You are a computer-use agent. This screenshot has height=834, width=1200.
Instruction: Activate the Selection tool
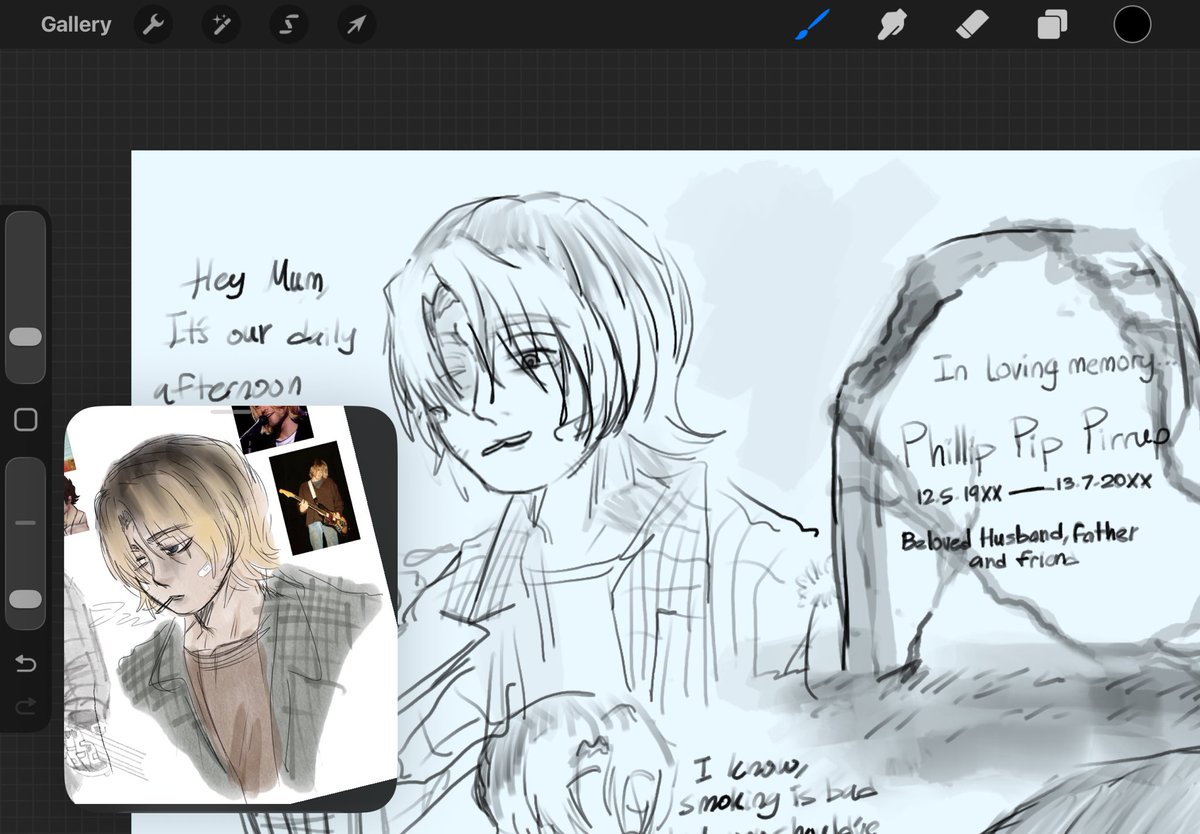click(289, 25)
